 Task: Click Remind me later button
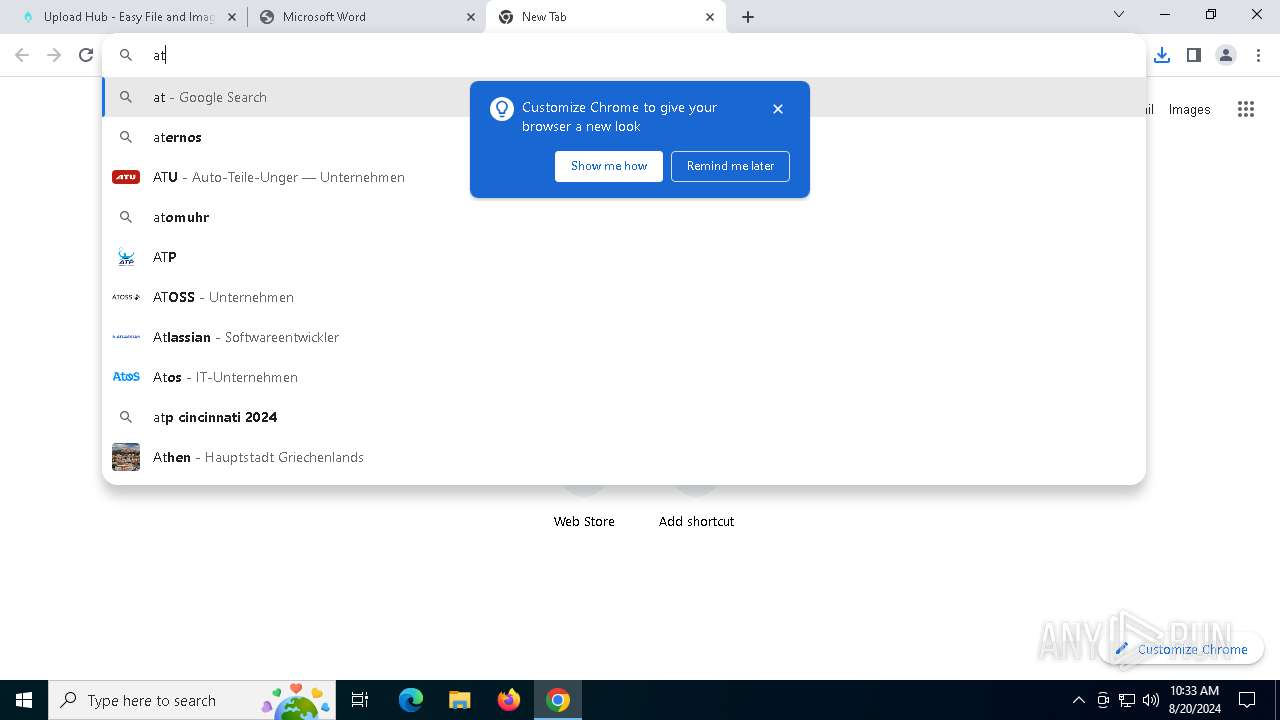730,166
